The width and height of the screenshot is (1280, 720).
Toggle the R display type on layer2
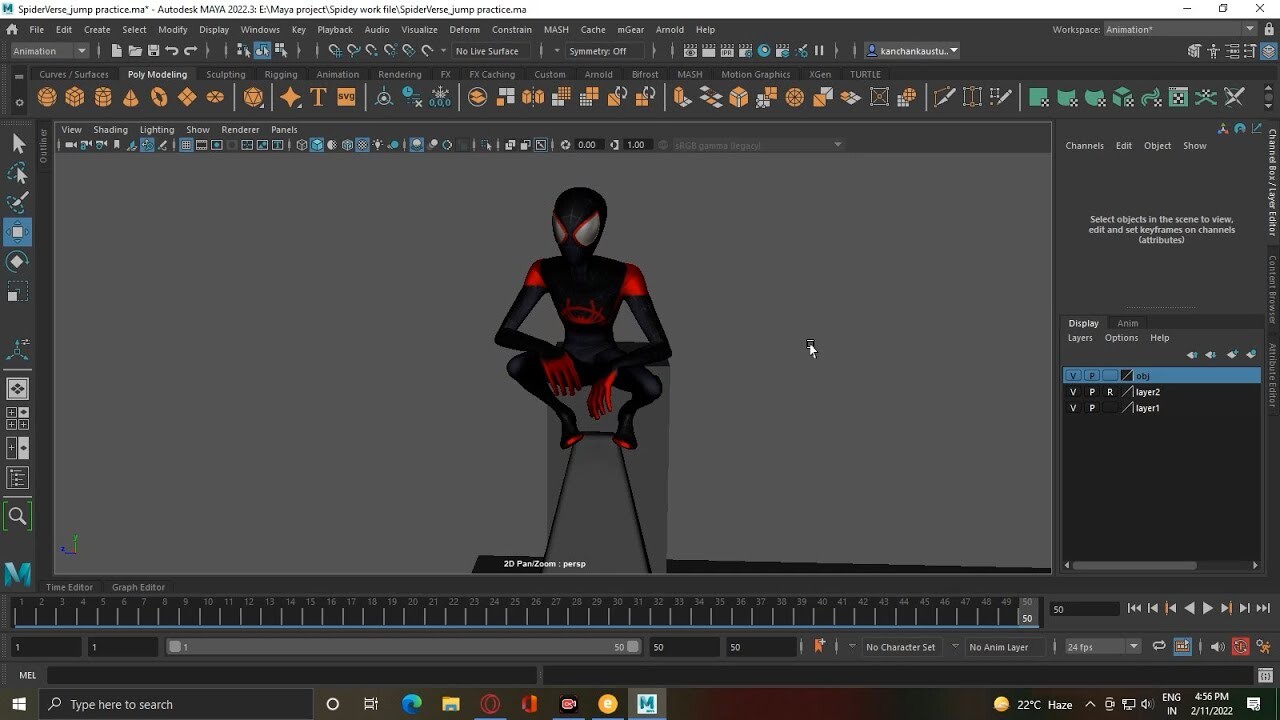[1109, 392]
